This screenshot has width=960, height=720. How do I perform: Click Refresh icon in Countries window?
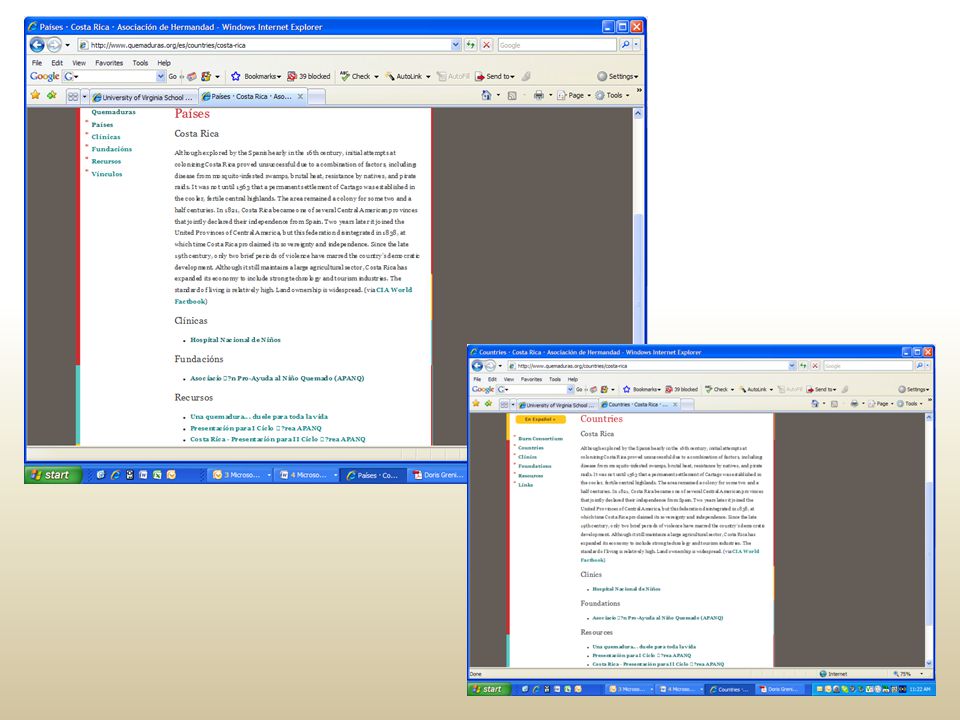tap(803, 366)
